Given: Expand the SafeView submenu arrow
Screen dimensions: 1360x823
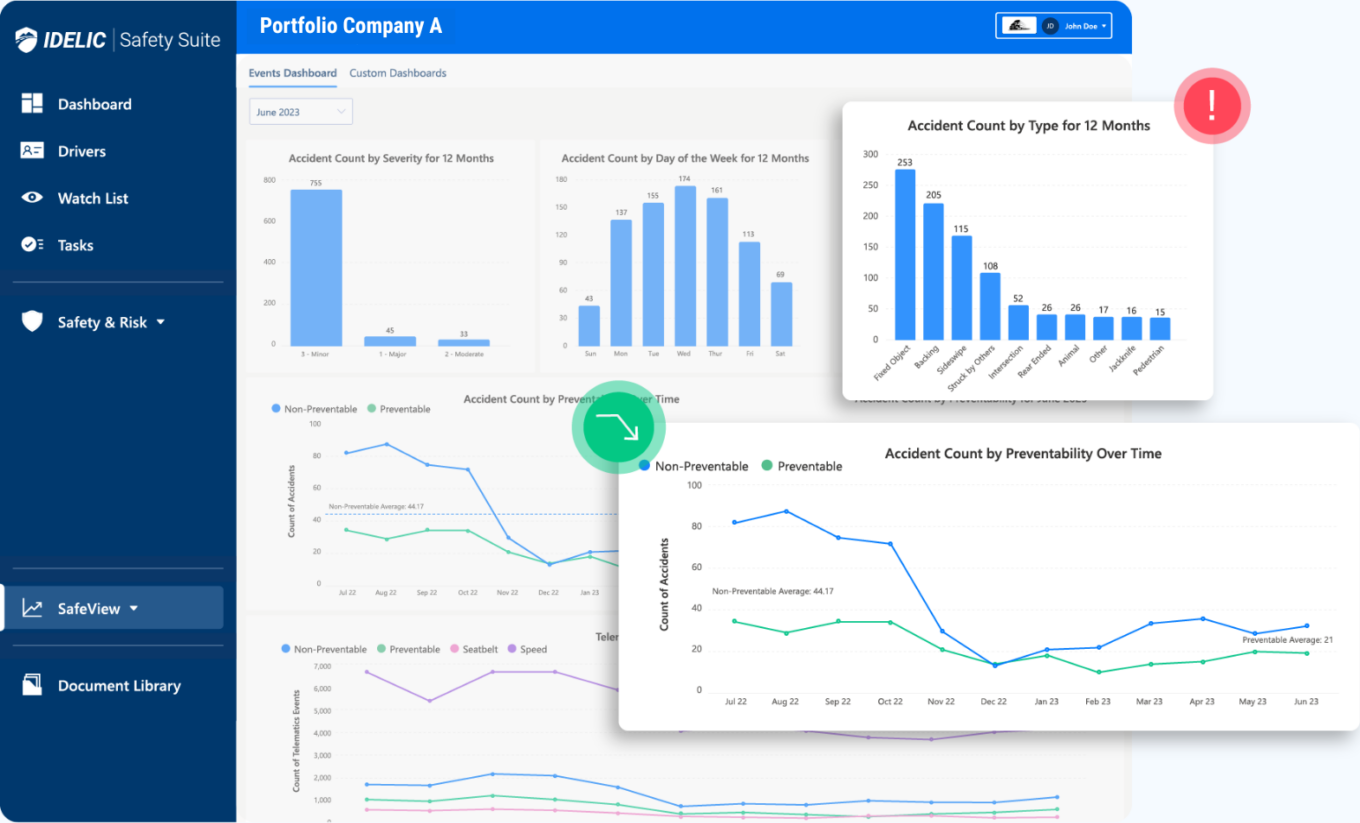Looking at the screenshot, I should coord(134,608).
